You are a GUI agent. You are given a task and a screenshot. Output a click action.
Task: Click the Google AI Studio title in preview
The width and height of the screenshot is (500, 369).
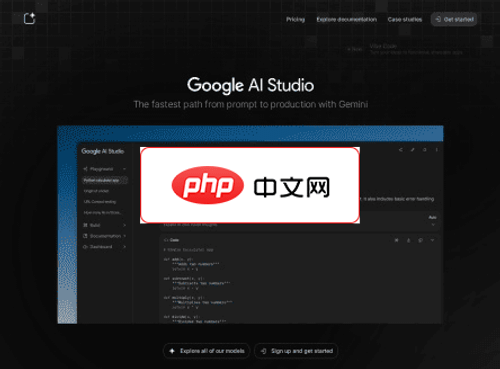point(103,151)
